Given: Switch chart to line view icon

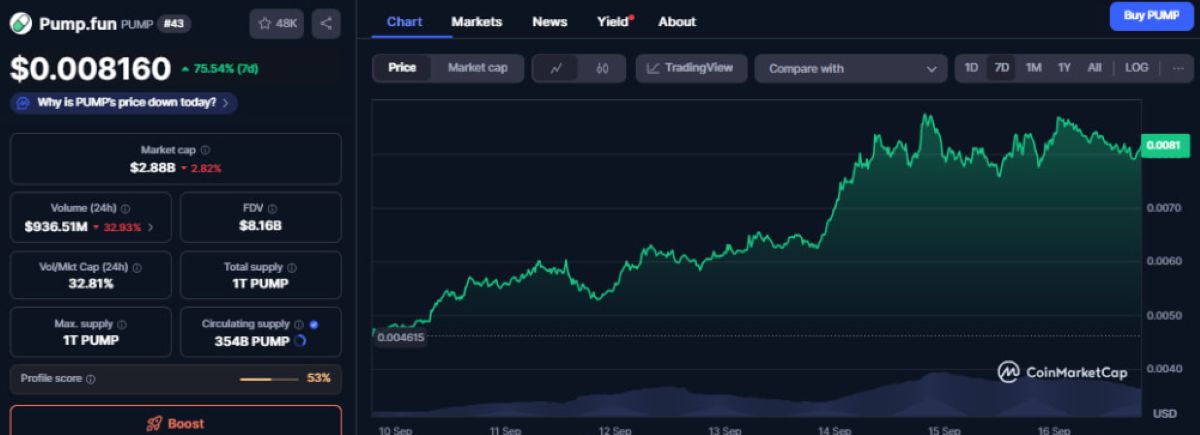Looking at the screenshot, I should pyautogui.click(x=556, y=68).
